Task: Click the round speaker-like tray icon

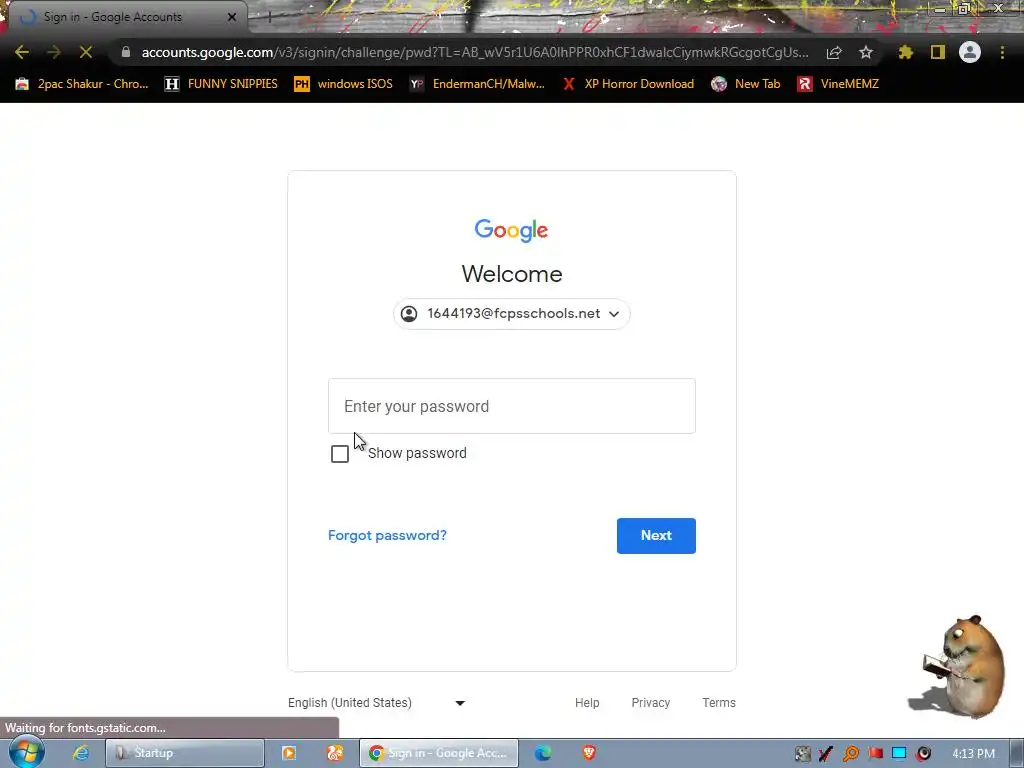Action: click(923, 754)
